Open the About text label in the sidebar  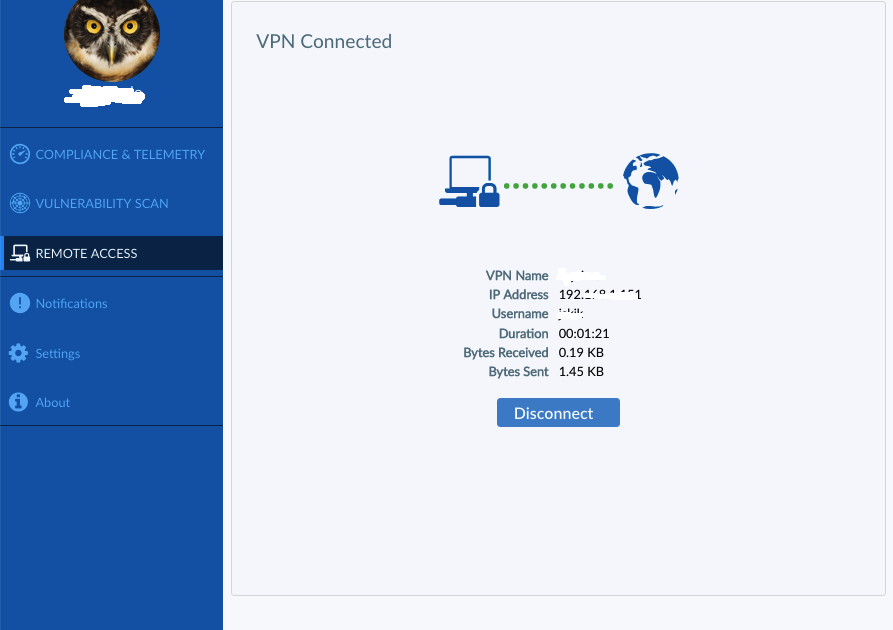[53, 402]
